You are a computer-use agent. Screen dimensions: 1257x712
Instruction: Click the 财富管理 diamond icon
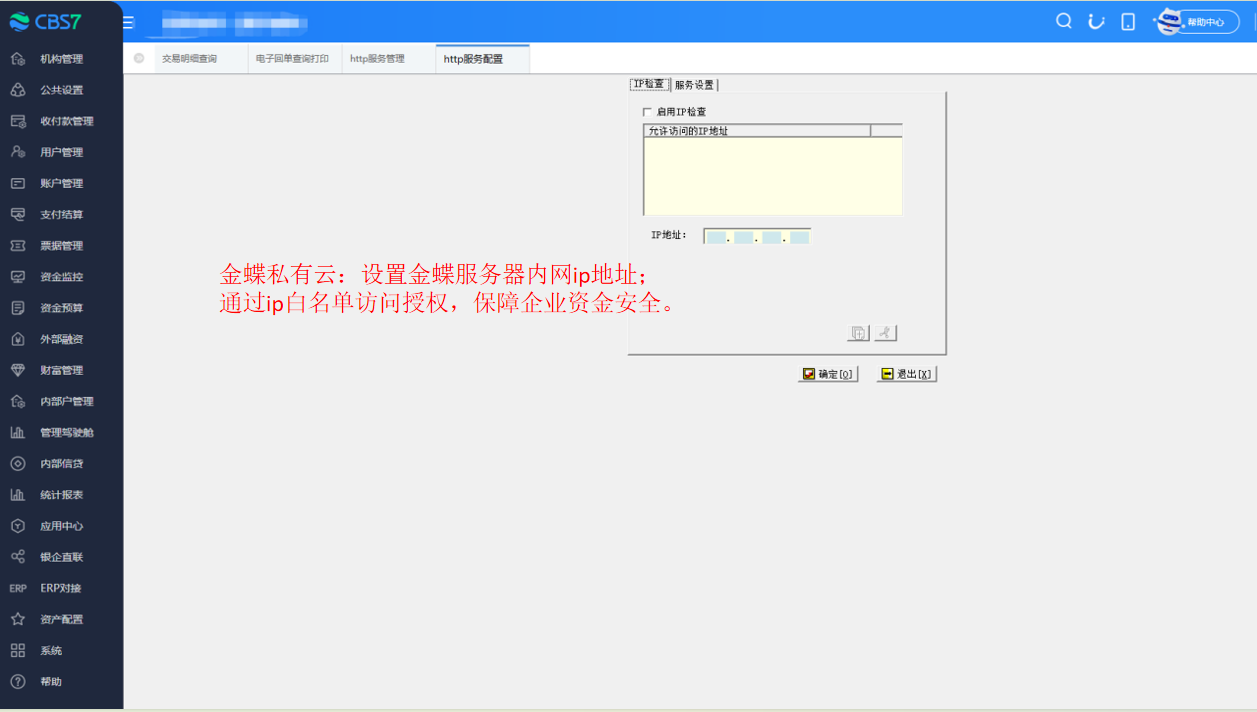point(18,370)
